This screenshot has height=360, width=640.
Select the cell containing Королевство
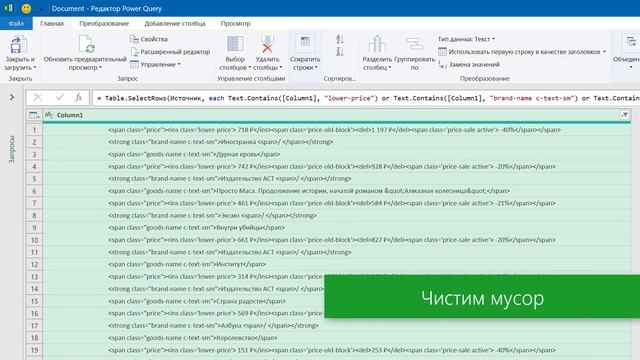tap(337, 338)
